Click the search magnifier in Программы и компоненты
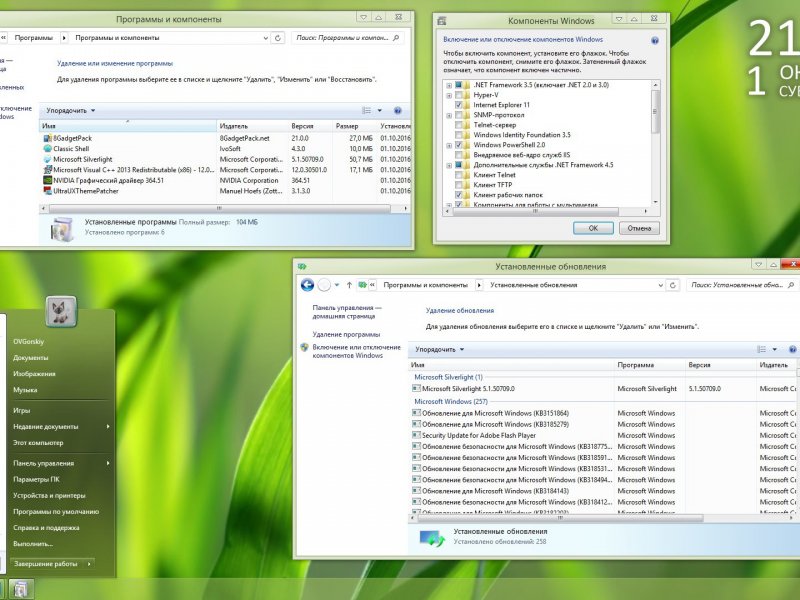 [396, 38]
